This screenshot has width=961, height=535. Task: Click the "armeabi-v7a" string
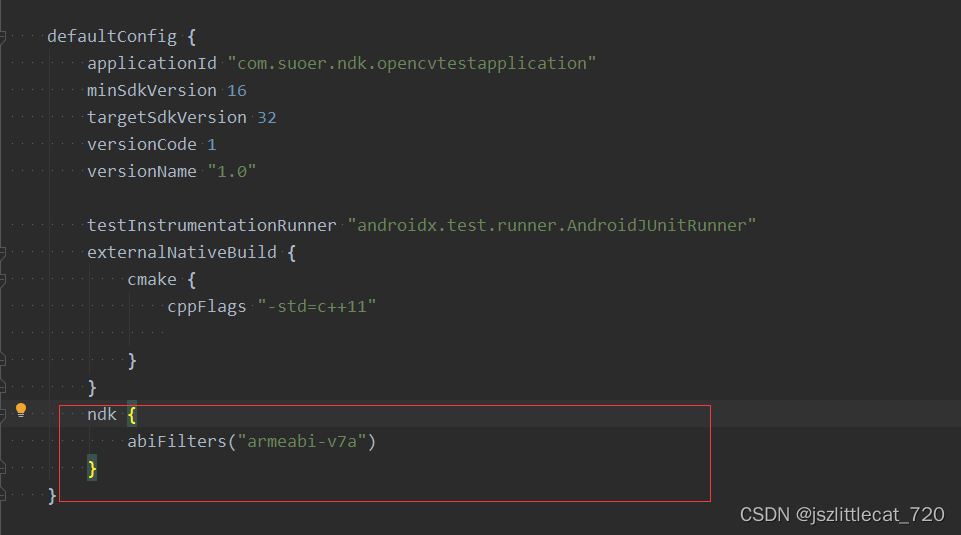tap(302, 441)
